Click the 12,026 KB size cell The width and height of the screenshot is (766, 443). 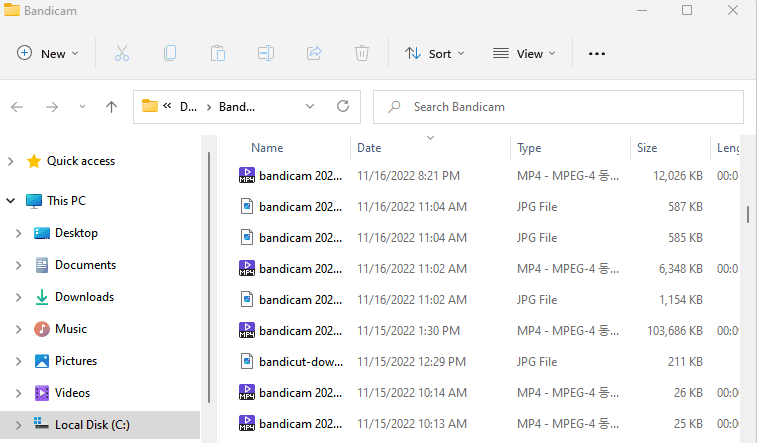click(x=678, y=175)
